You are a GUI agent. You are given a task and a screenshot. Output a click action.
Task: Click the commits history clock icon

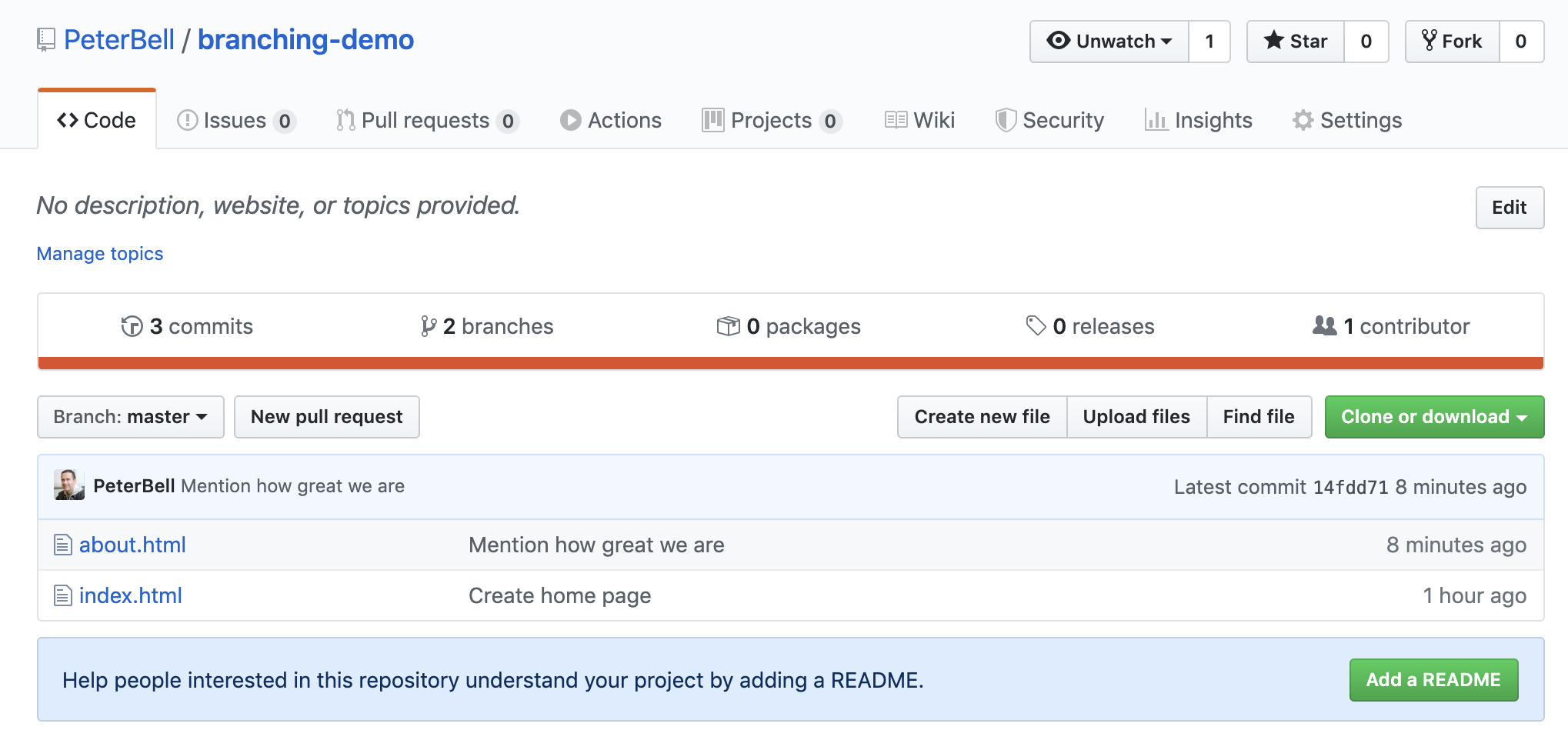point(132,326)
